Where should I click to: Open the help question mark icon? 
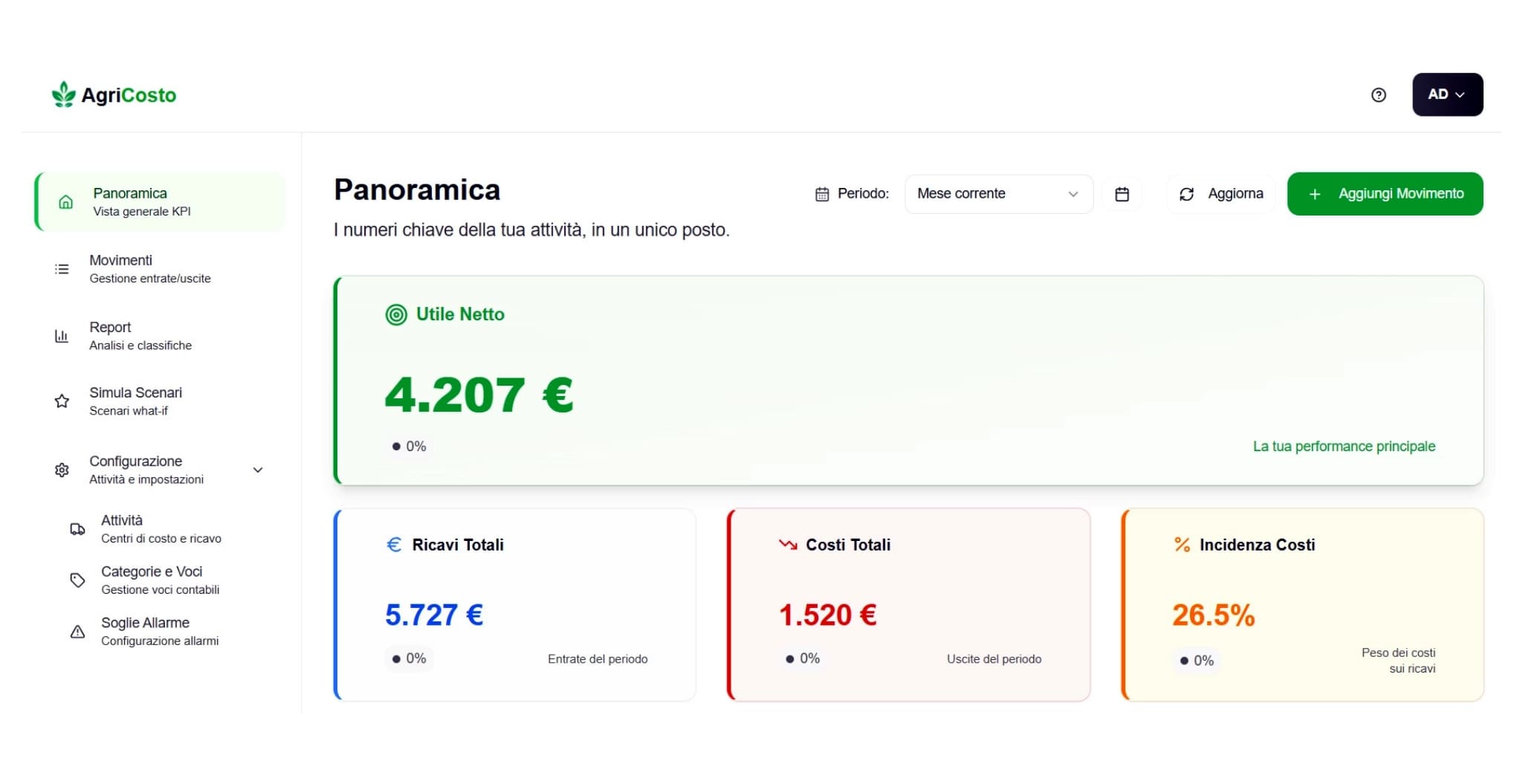pyautogui.click(x=1379, y=94)
